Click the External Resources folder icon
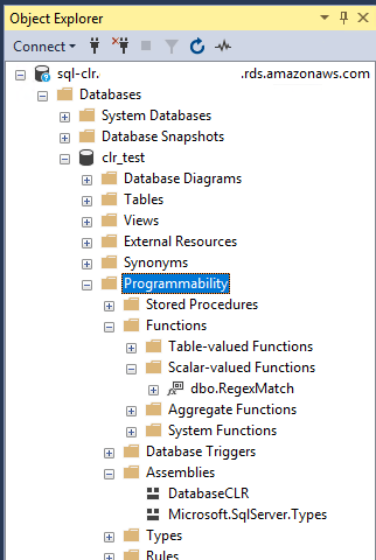Viewport: 376px width, 560px height. click(109, 241)
